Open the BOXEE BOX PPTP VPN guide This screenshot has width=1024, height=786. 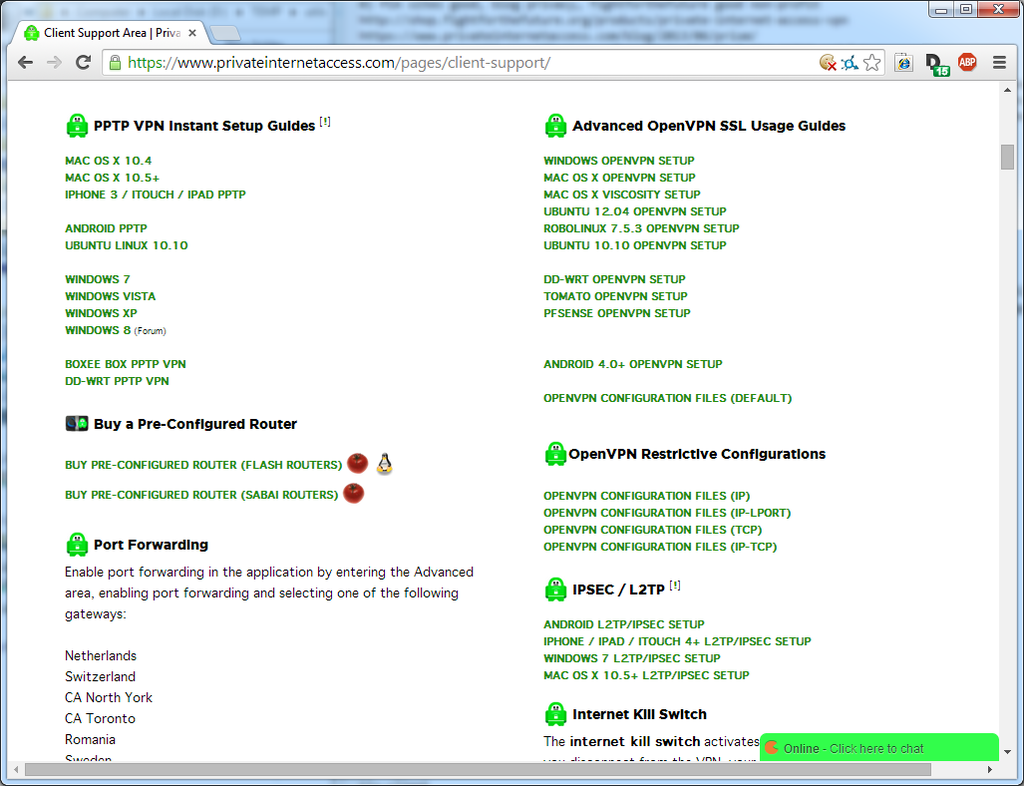point(125,364)
